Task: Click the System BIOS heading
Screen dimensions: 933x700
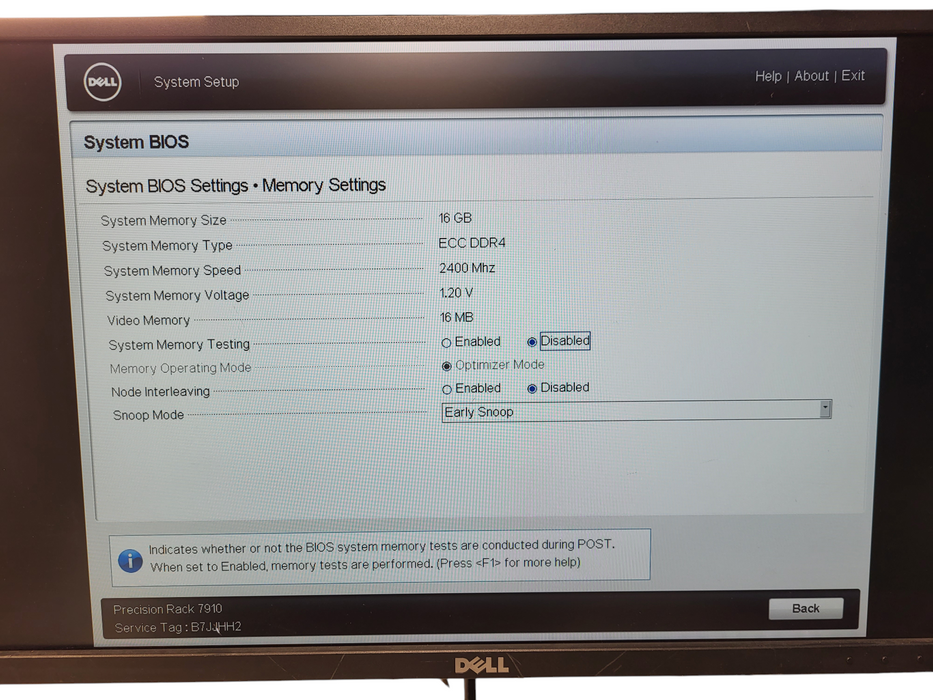Action: pos(136,142)
